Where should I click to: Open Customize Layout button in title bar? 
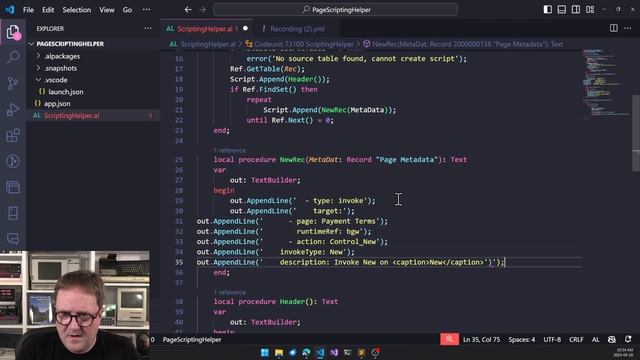pyautogui.click(x=590, y=9)
